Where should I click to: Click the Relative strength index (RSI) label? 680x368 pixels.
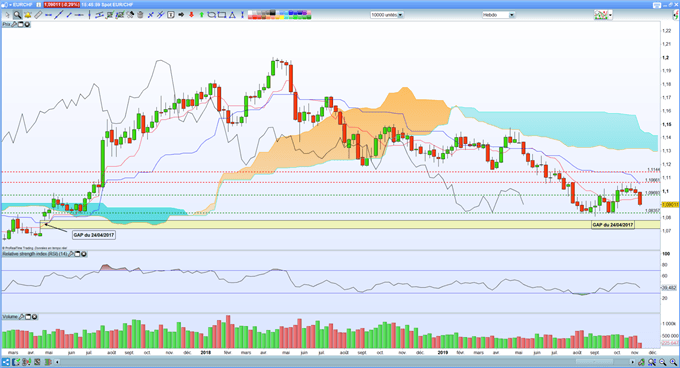pos(35,254)
